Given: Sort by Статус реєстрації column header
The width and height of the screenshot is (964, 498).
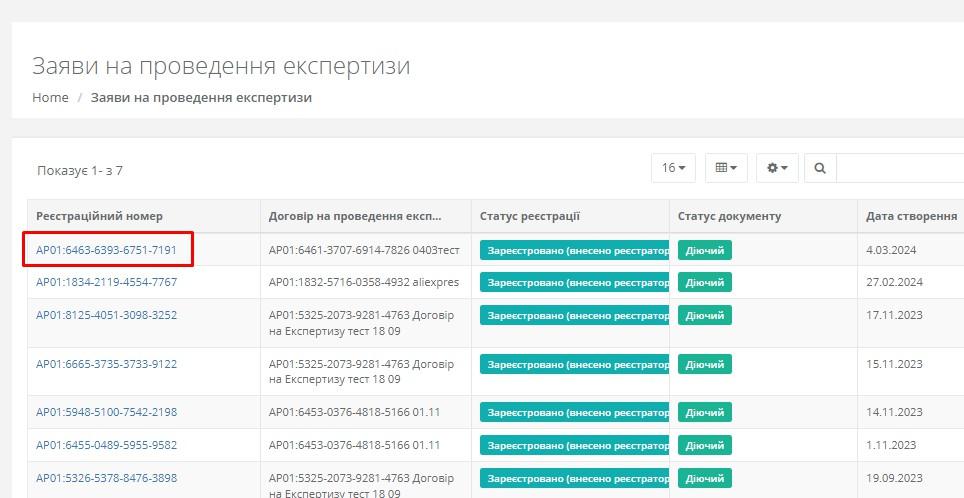Looking at the screenshot, I should pyautogui.click(x=529, y=216).
